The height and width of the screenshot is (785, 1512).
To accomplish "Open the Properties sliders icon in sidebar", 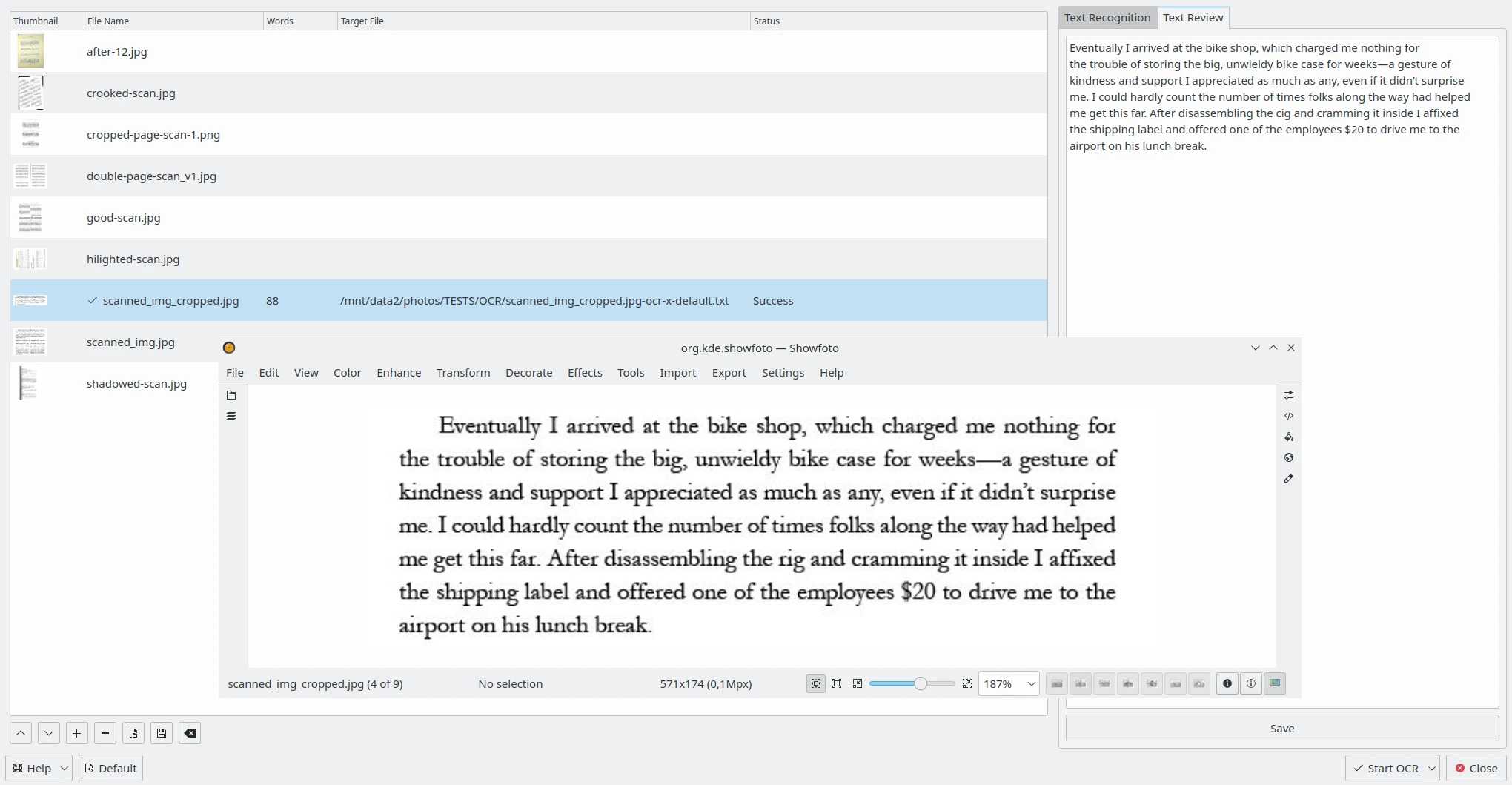I will (1289, 395).
